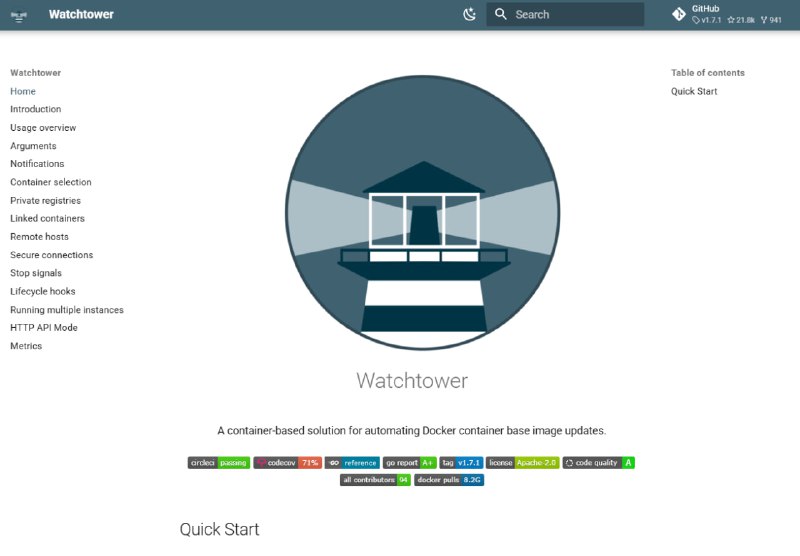
Task: Click the all contributors badge
Action: (x=375, y=480)
